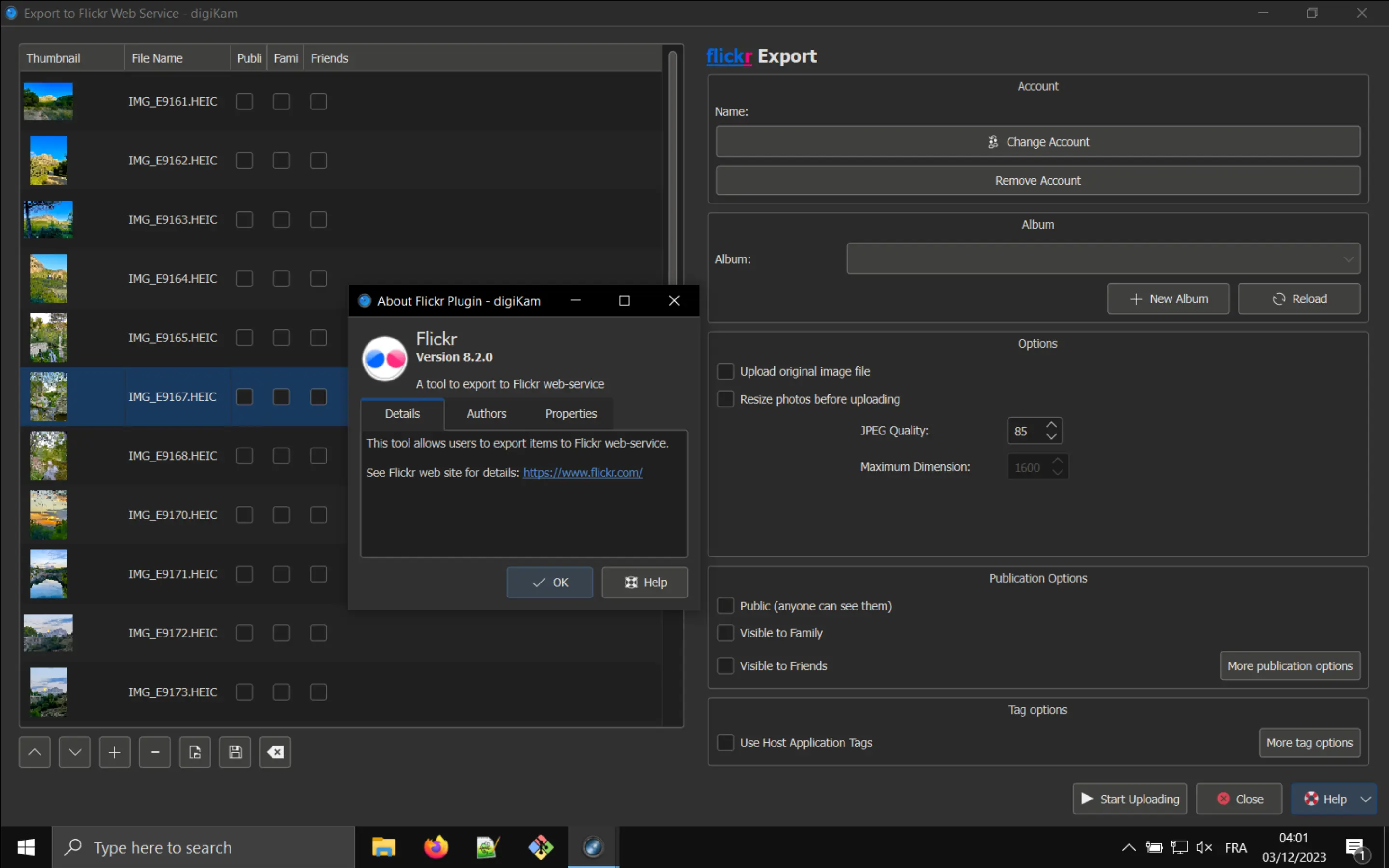Viewport: 1389px width, 868px height.
Task: Switch to the Authors tab
Action: click(486, 413)
